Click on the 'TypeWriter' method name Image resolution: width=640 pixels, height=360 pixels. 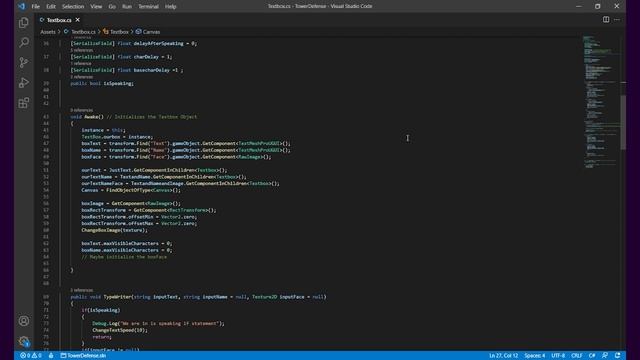(x=117, y=297)
